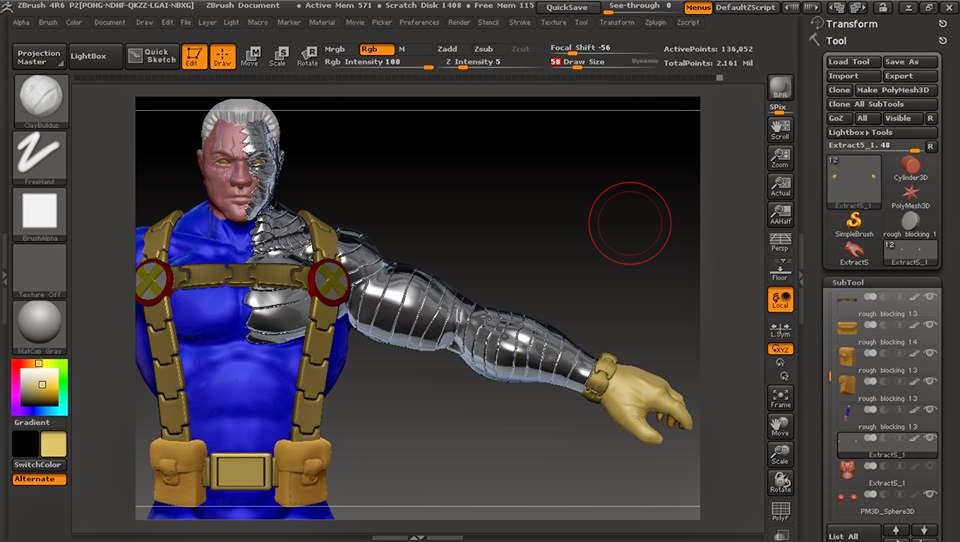Click Clone All SubTools
Image resolution: width=960 pixels, height=542 pixels.
(882, 104)
